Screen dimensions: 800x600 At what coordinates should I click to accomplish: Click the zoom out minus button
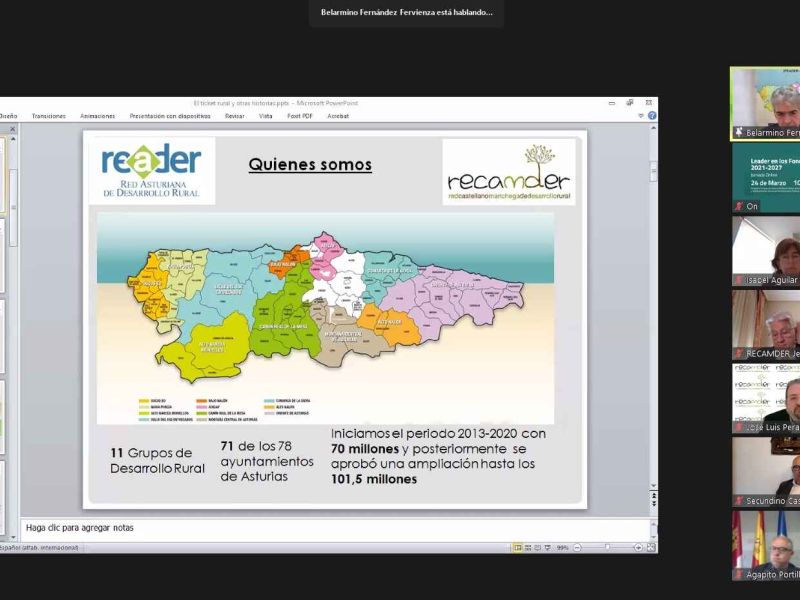point(577,547)
